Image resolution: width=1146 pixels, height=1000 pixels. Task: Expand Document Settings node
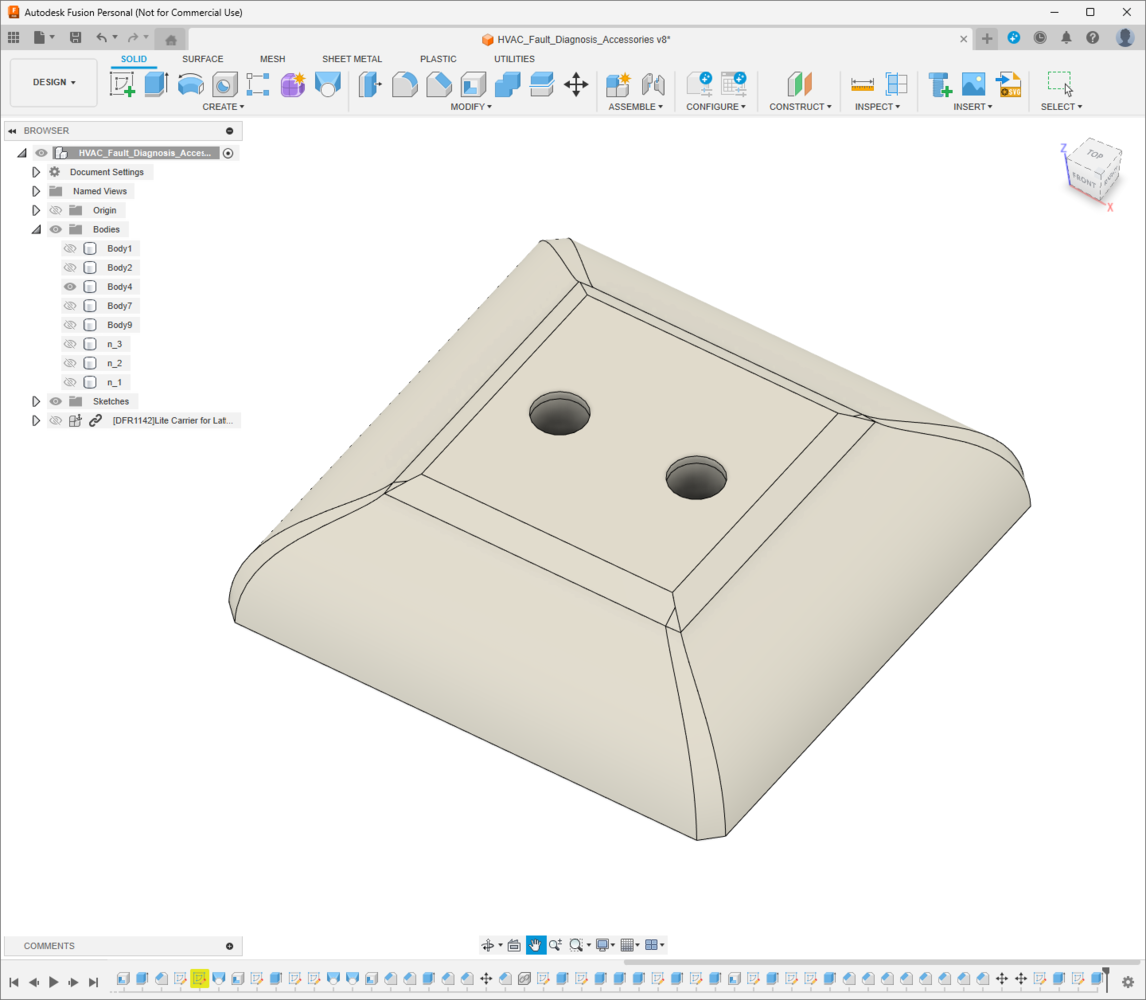36,172
